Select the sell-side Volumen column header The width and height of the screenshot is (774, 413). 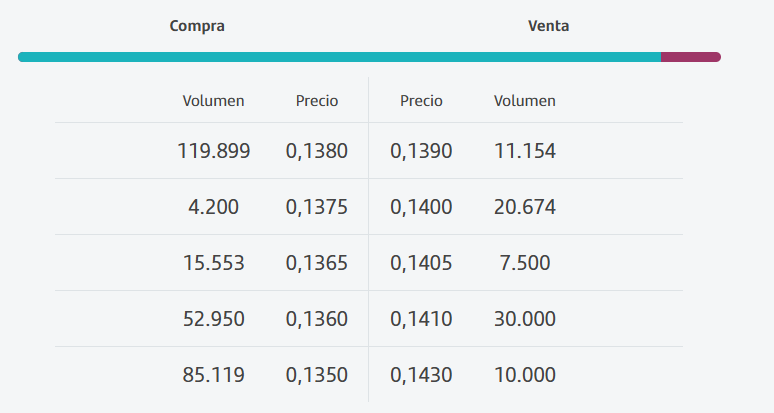(525, 101)
